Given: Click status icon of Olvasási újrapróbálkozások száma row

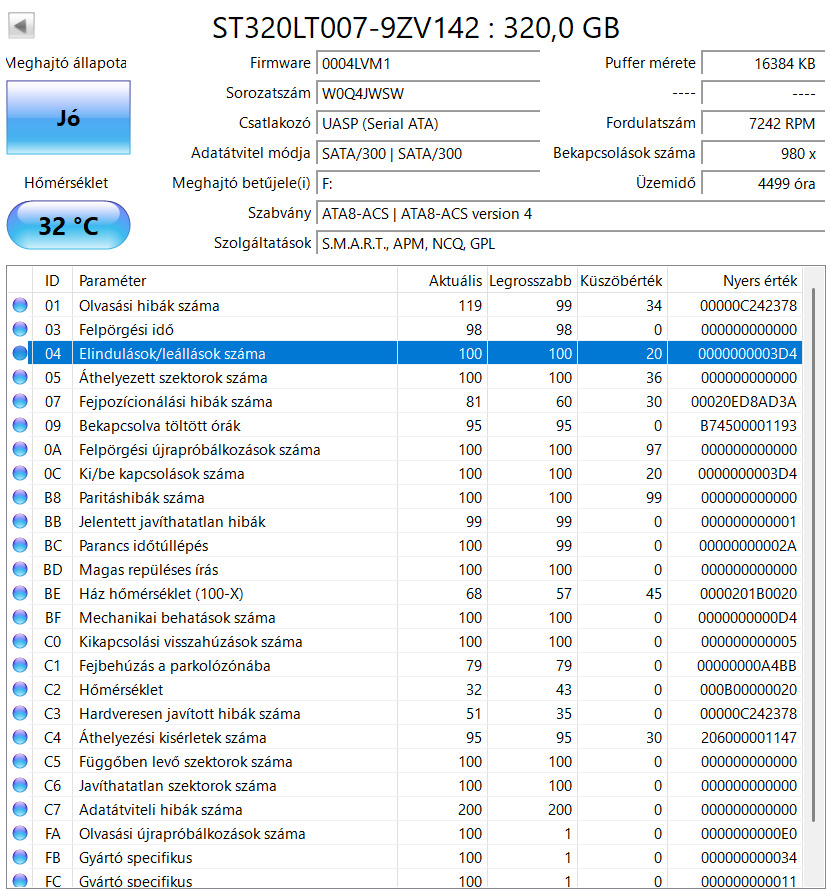Looking at the screenshot, I should [20, 833].
